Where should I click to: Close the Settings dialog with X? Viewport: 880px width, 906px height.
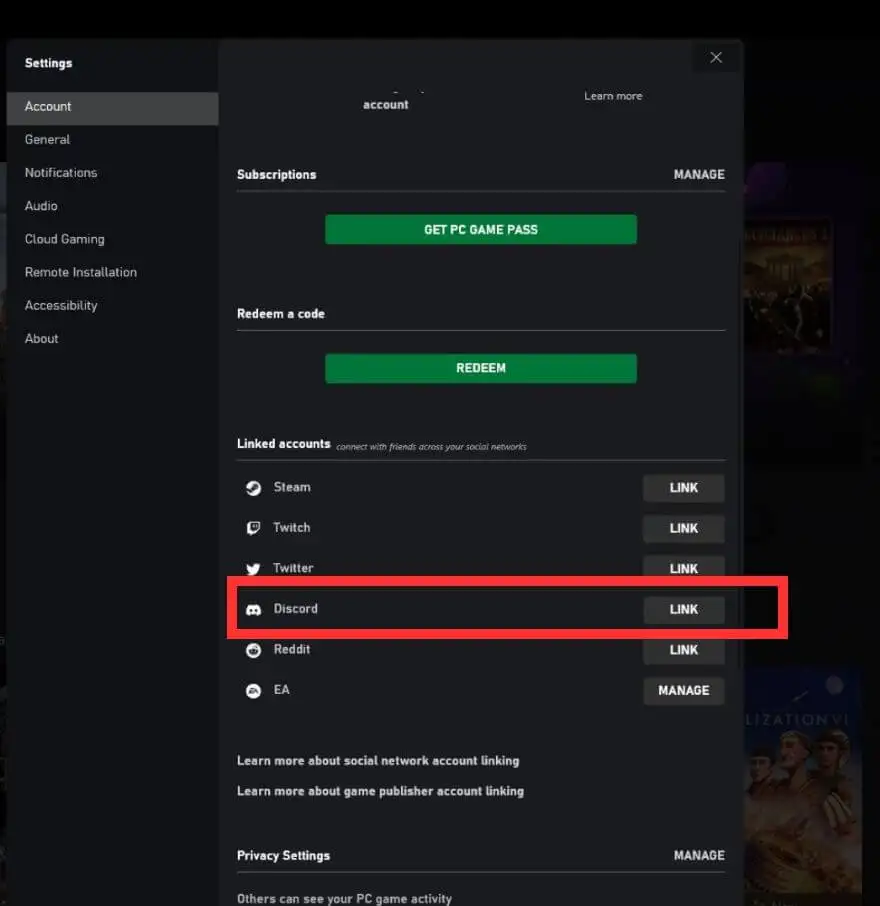pos(716,58)
